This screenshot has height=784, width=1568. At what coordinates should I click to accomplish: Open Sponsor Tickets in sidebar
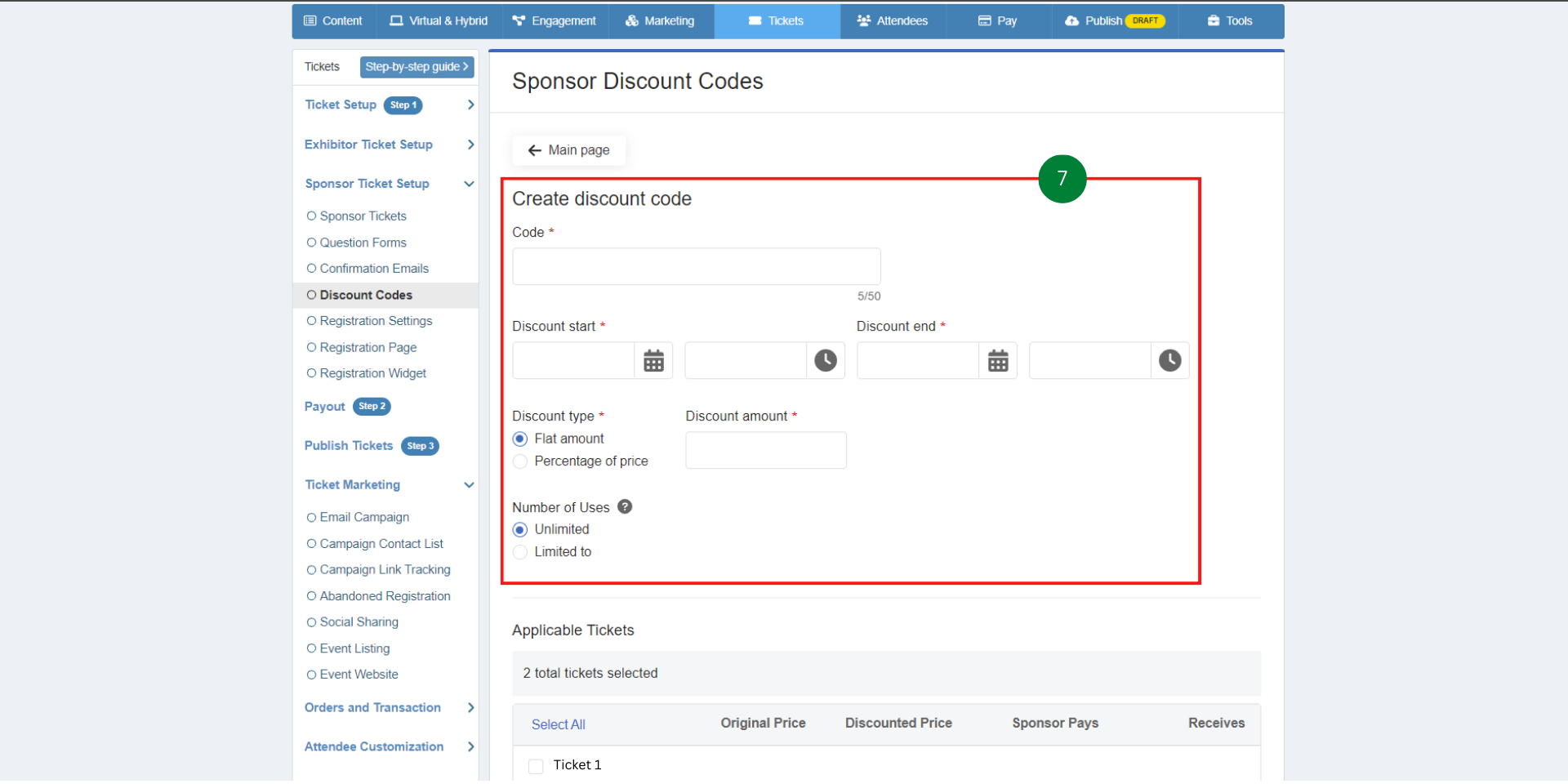click(363, 216)
